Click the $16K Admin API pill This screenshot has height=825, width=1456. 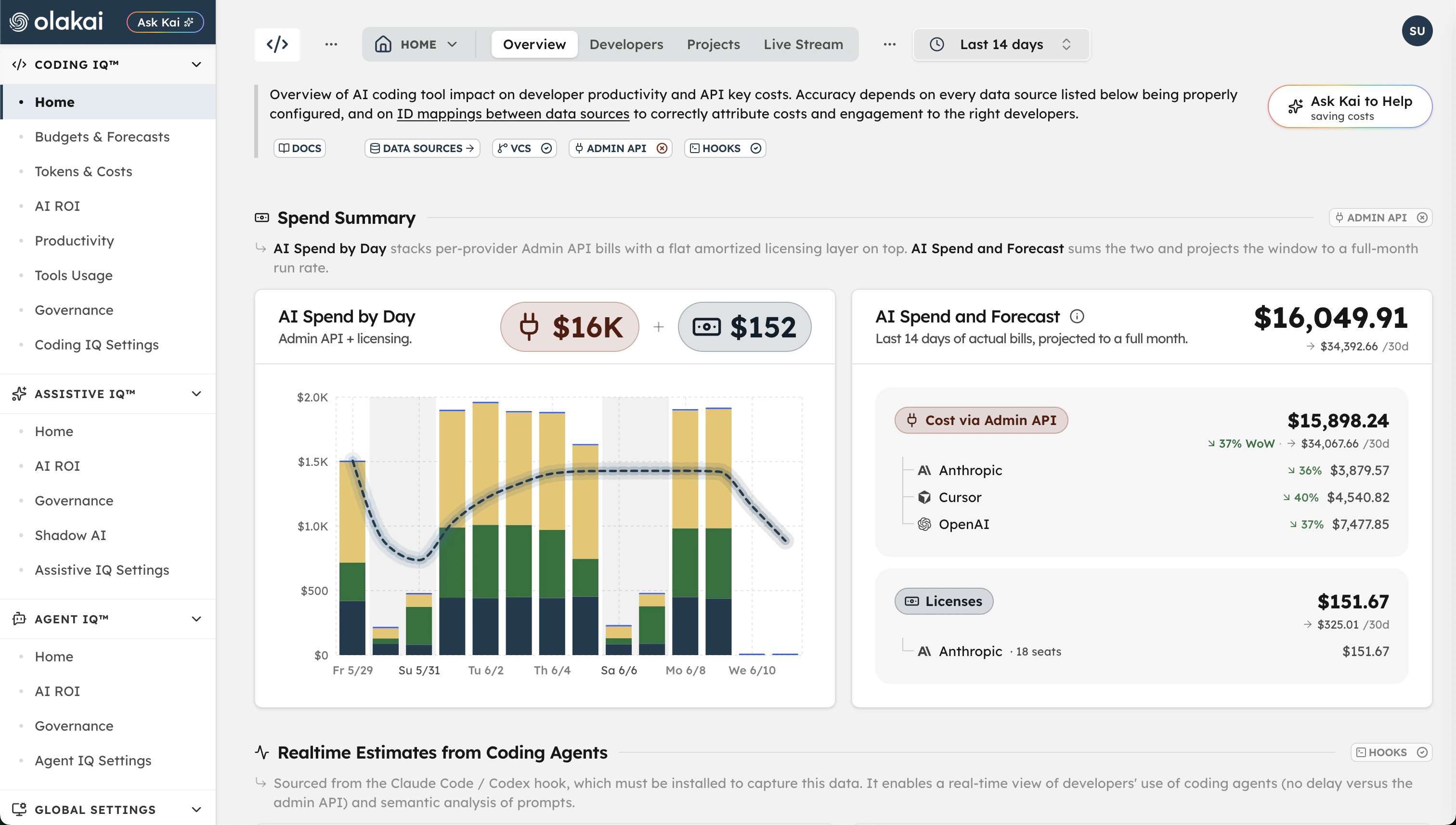pyautogui.click(x=570, y=327)
